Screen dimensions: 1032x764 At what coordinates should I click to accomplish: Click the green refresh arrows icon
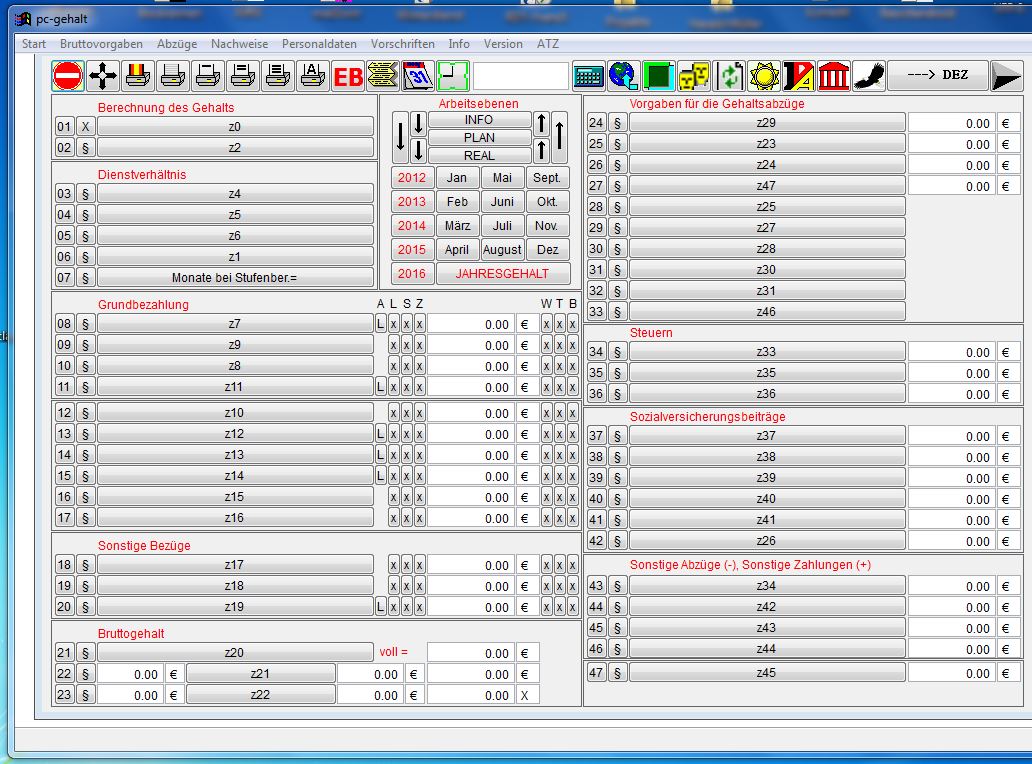(x=729, y=76)
